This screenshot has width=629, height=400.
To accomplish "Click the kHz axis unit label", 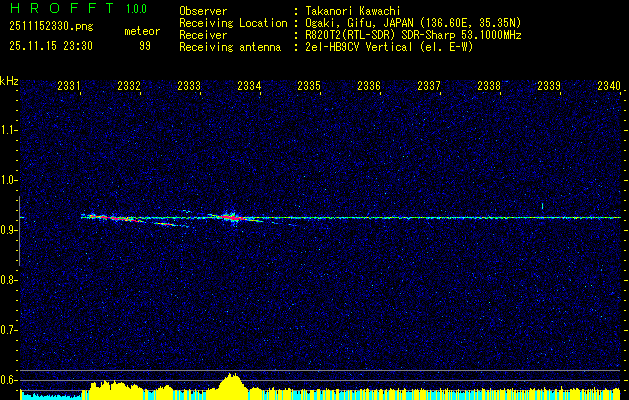I will (x=9, y=81).
